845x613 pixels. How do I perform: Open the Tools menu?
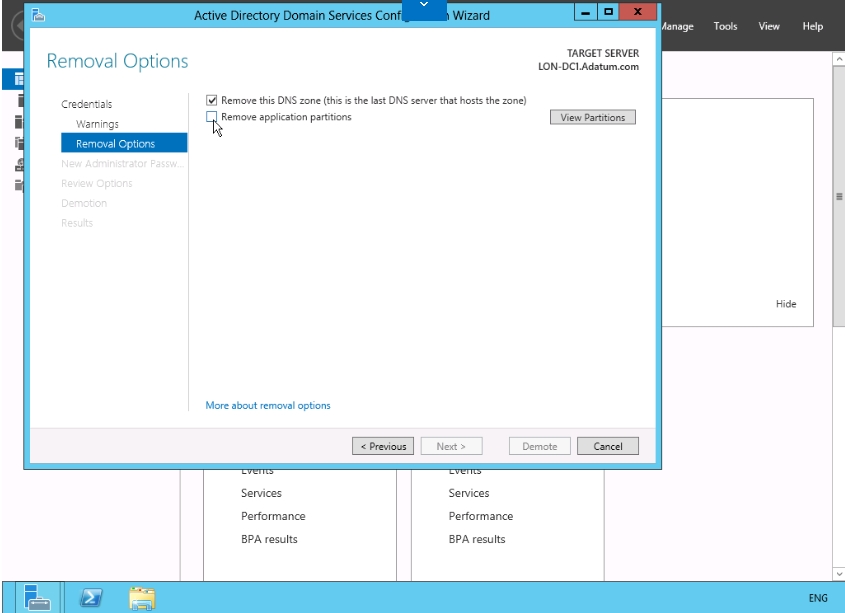tap(725, 26)
